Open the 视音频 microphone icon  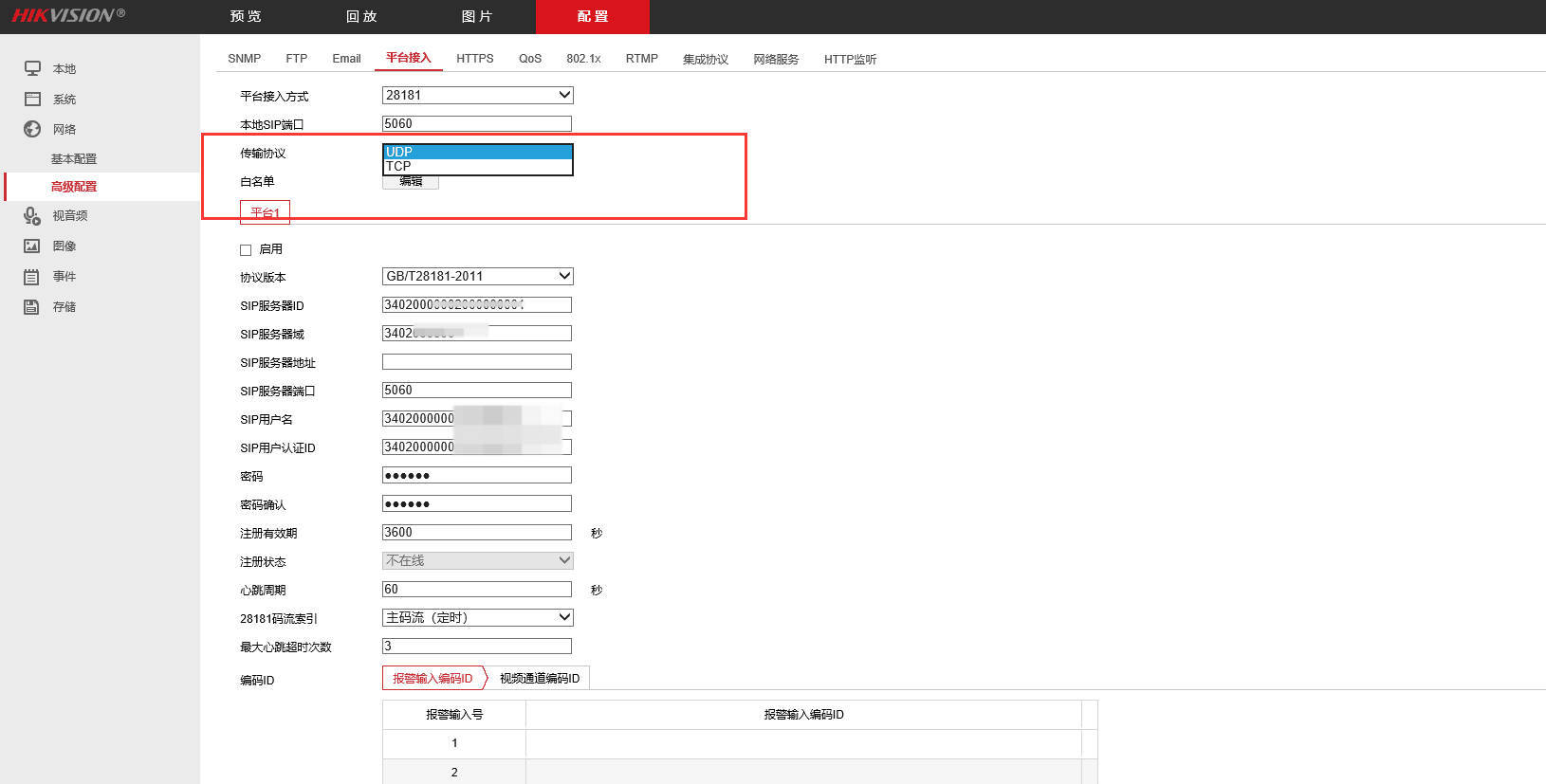32,216
